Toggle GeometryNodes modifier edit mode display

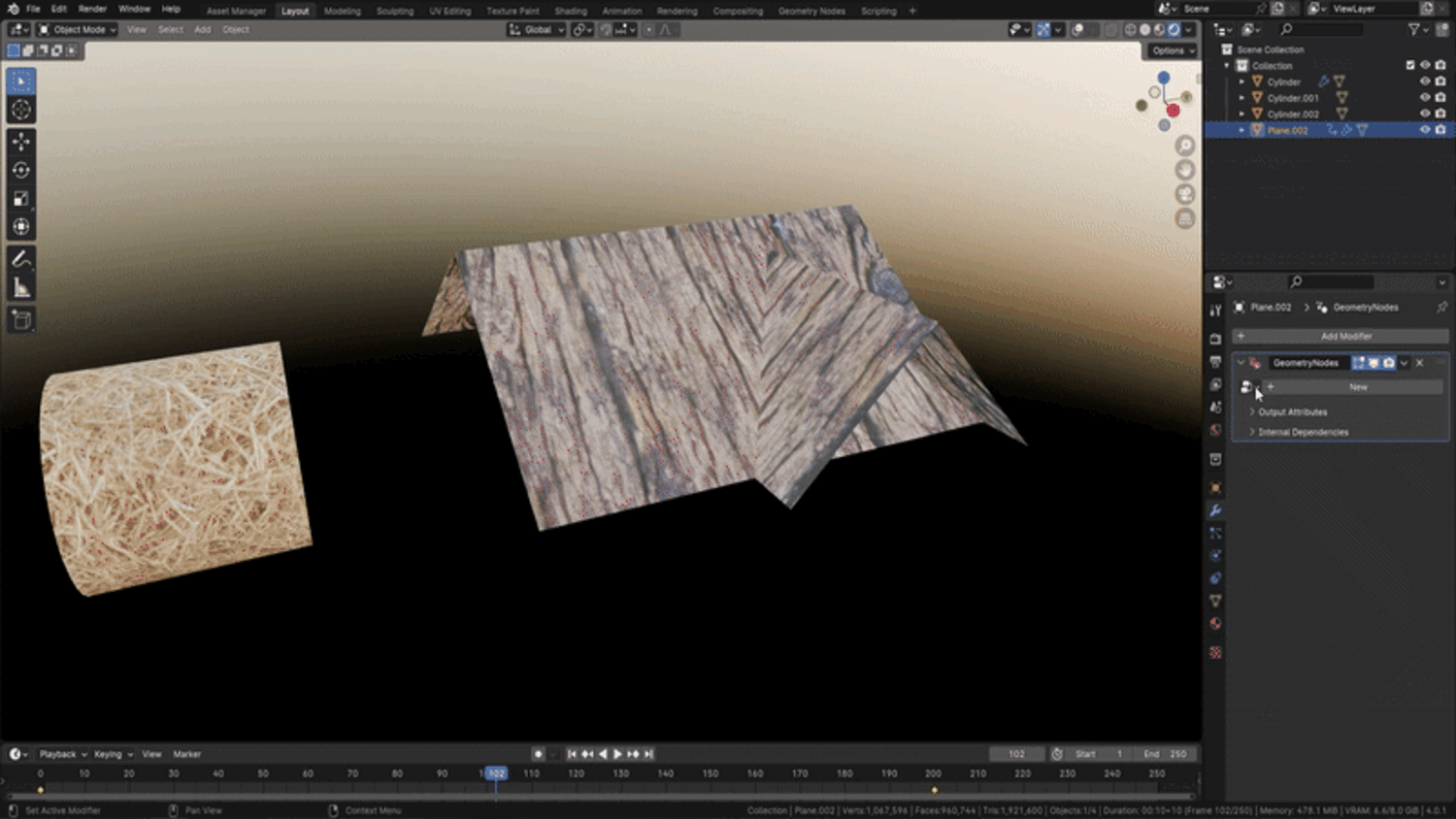(x=1359, y=363)
